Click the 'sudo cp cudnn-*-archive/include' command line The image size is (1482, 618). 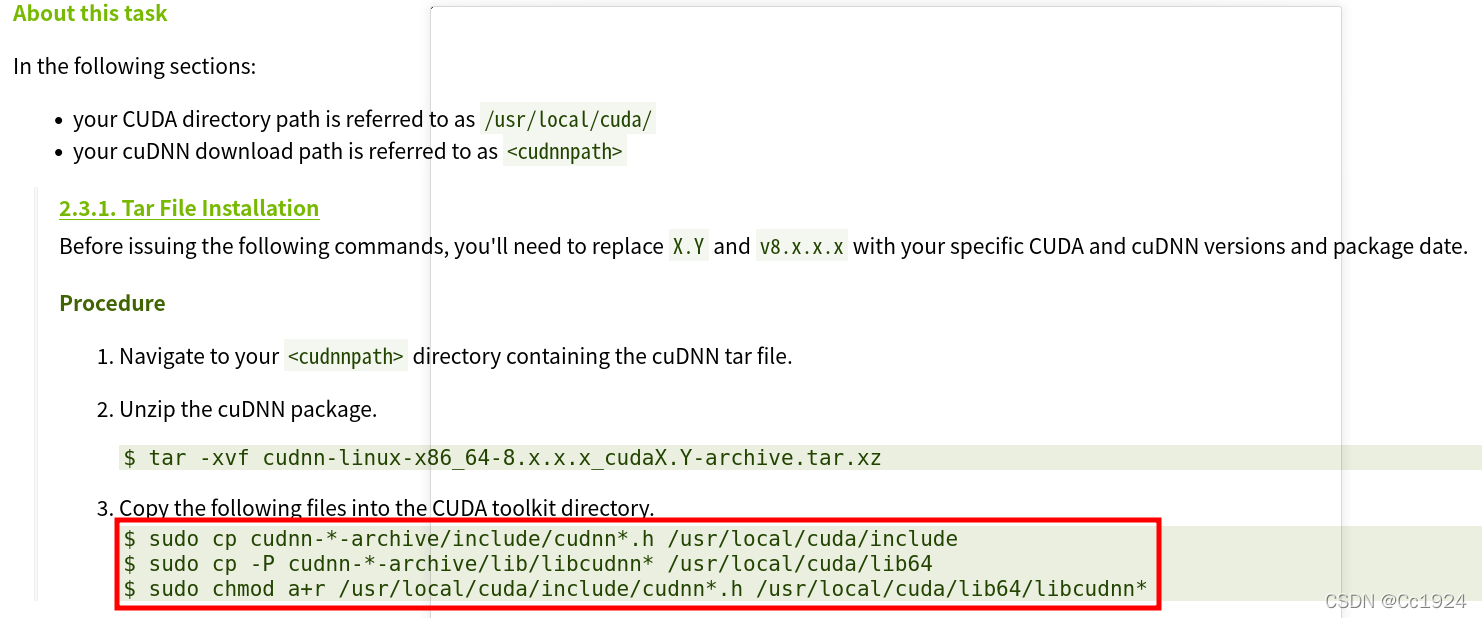tap(540, 539)
